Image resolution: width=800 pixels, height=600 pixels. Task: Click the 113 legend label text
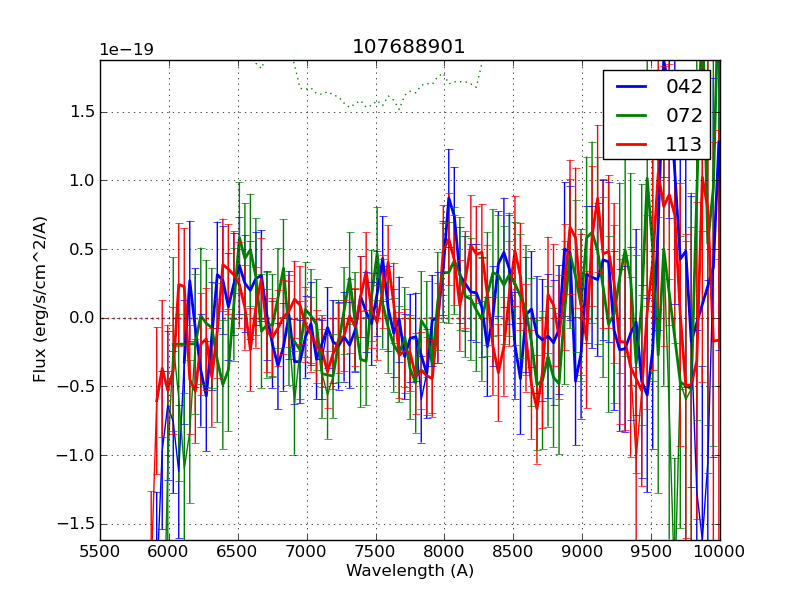pos(684,145)
